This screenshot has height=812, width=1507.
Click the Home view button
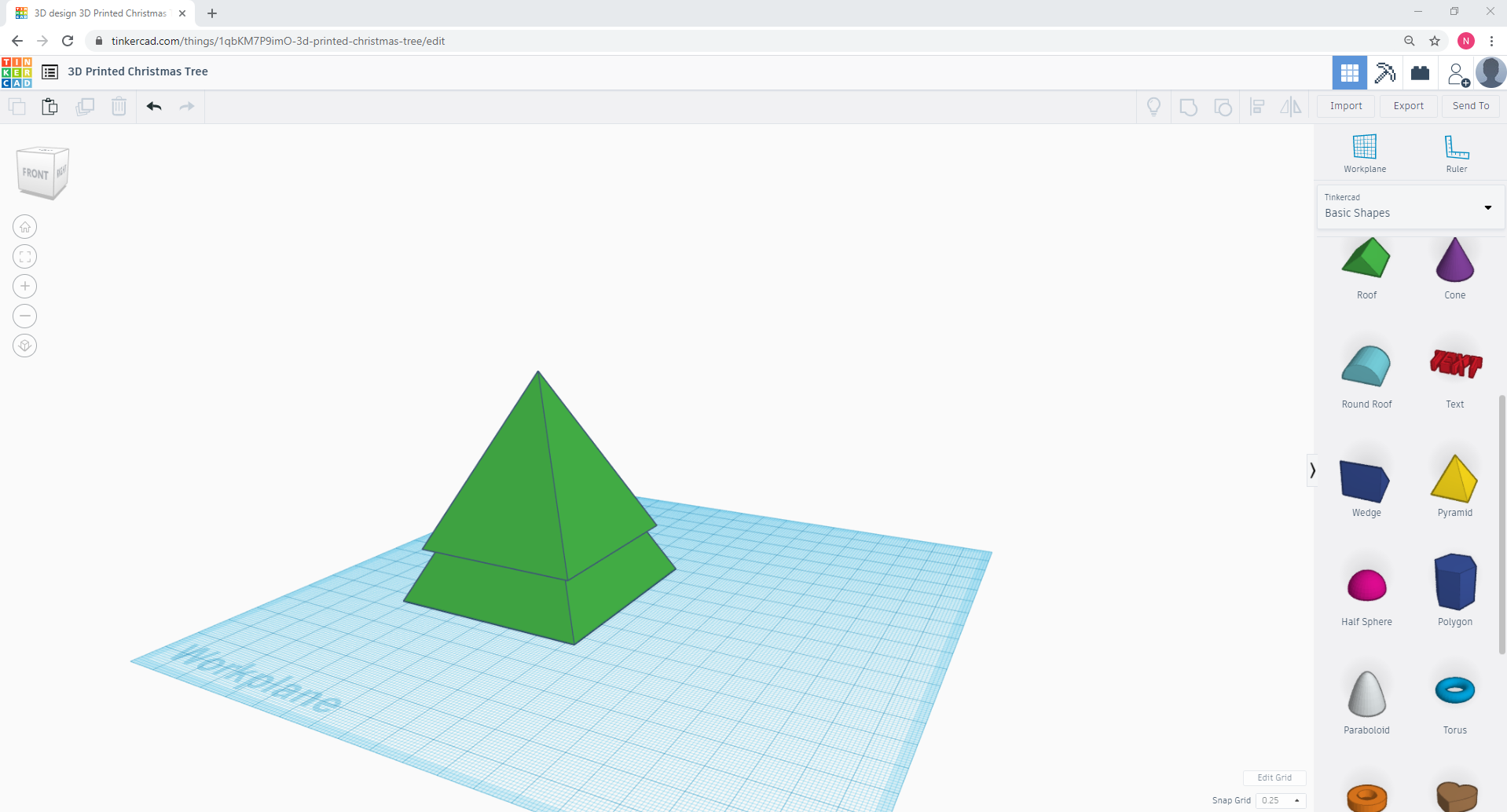[x=25, y=227]
